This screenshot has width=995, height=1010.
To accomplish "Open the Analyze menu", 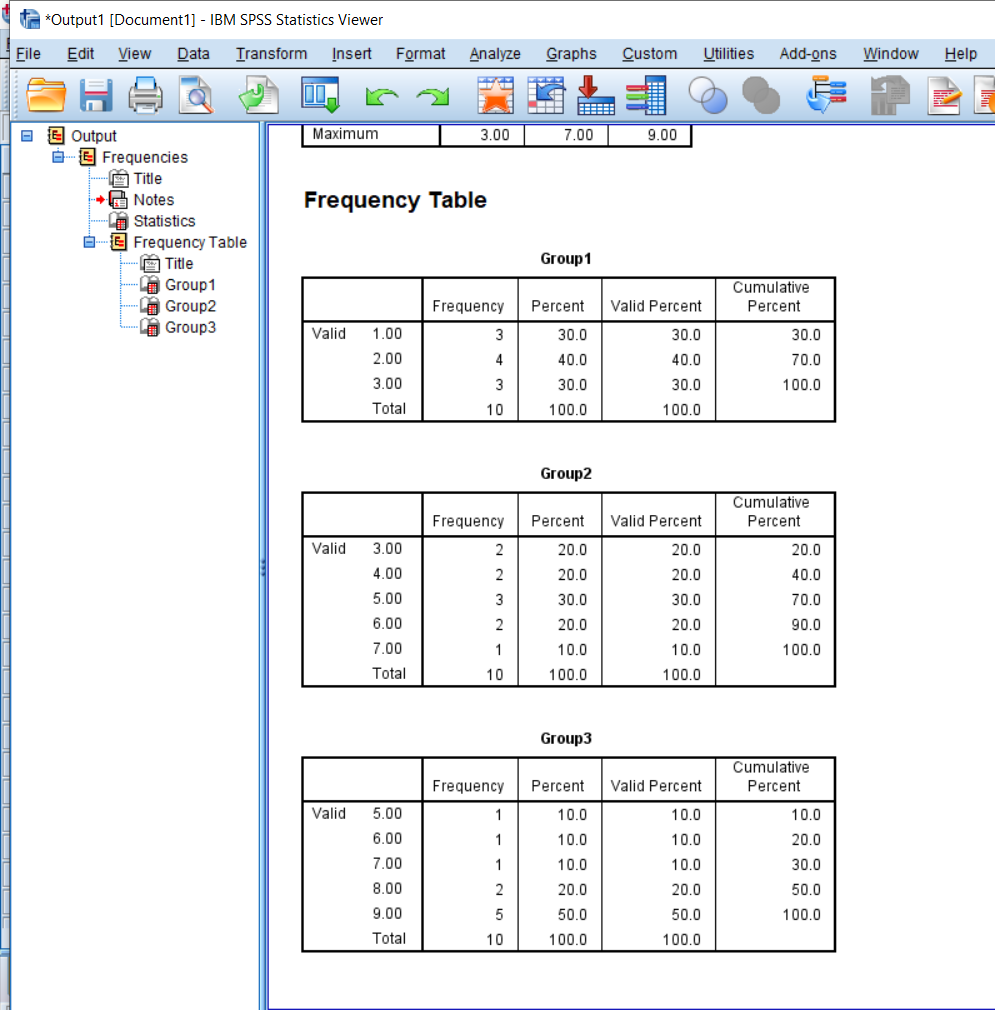I will [494, 54].
